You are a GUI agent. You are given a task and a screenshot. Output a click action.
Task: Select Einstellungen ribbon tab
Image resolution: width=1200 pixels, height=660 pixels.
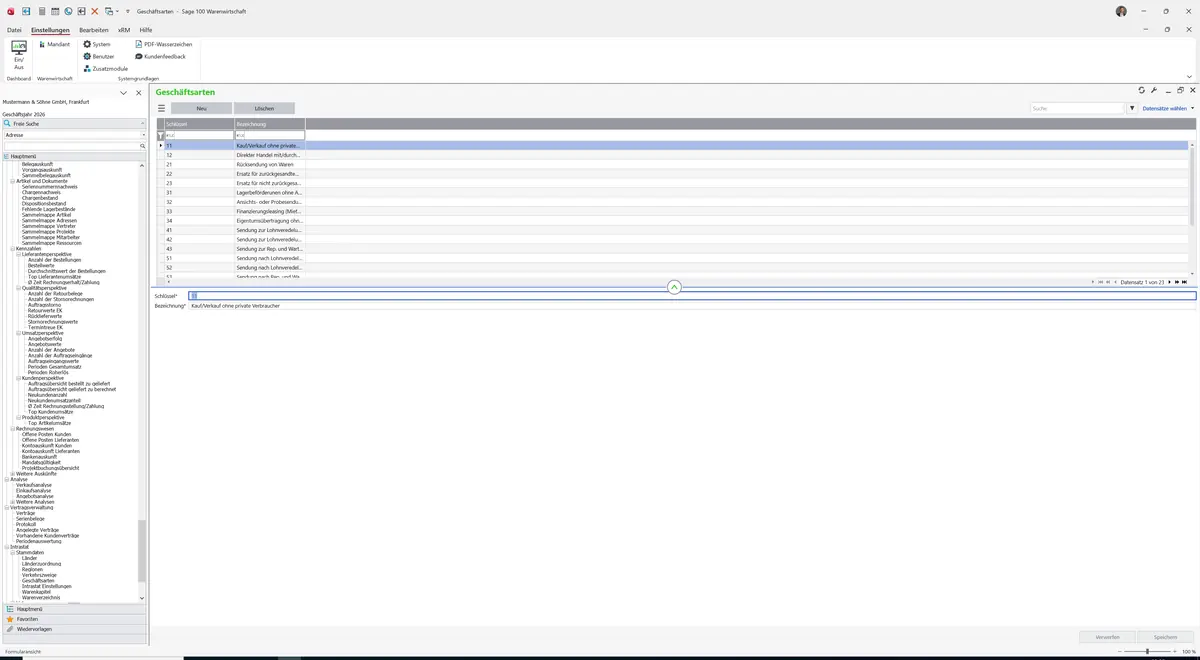coord(50,30)
